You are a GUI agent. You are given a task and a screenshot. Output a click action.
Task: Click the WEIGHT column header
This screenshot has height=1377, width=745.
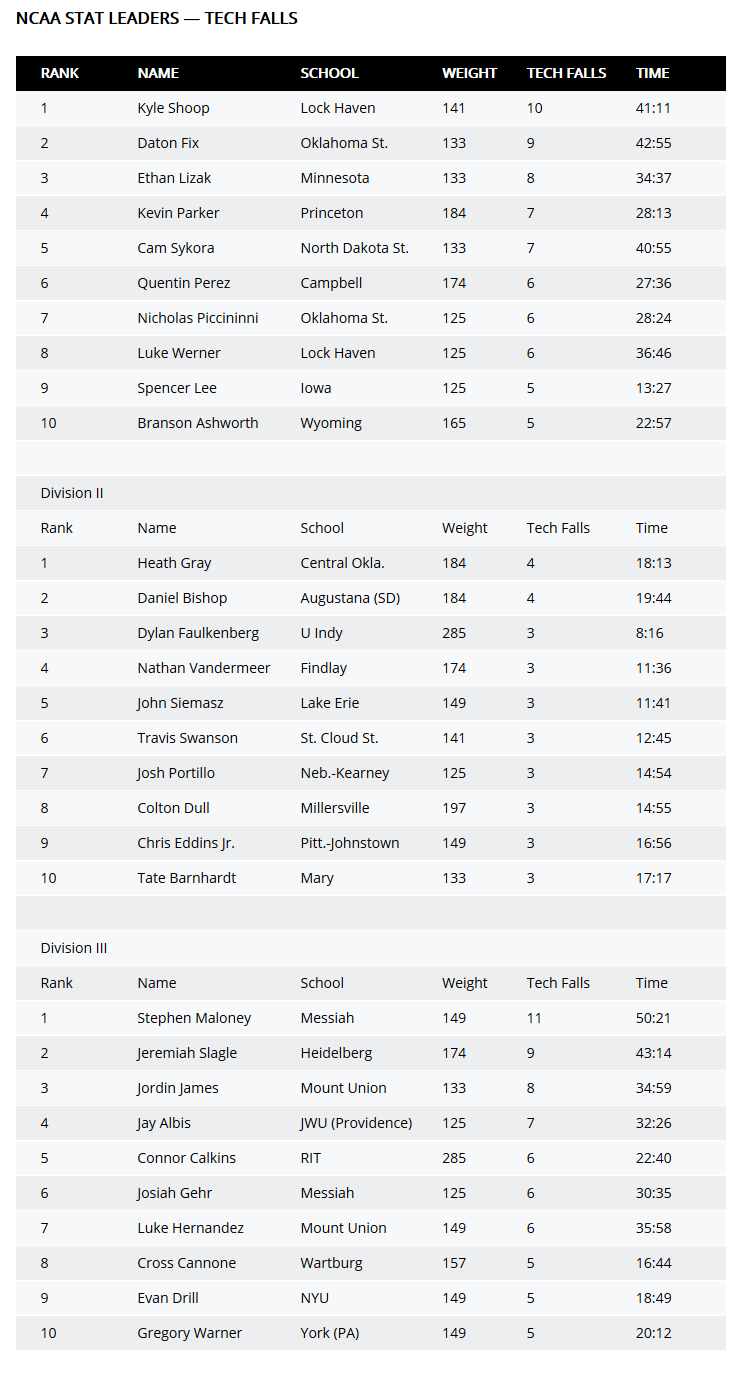470,73
